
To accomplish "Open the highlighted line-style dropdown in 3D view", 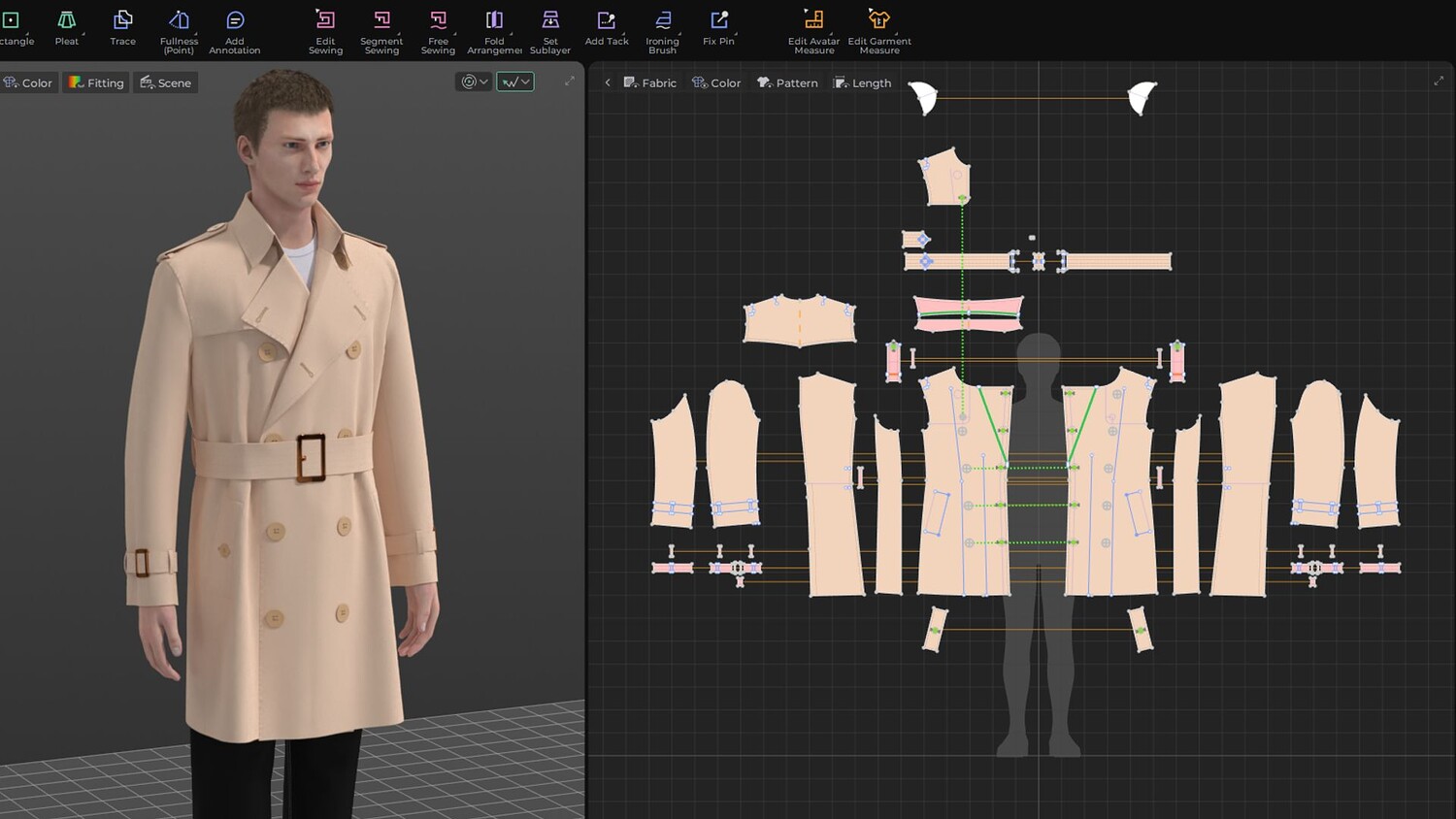I will (515, 82).
